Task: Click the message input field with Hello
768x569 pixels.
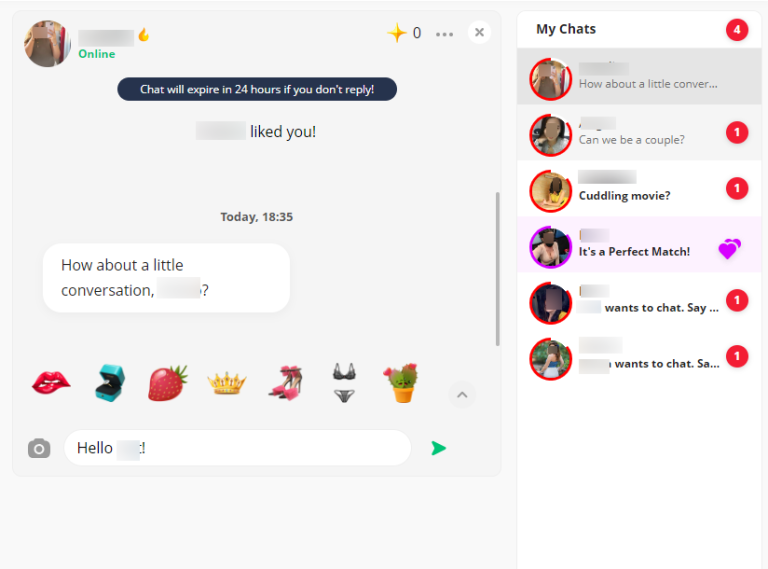Action: (238, 448)
